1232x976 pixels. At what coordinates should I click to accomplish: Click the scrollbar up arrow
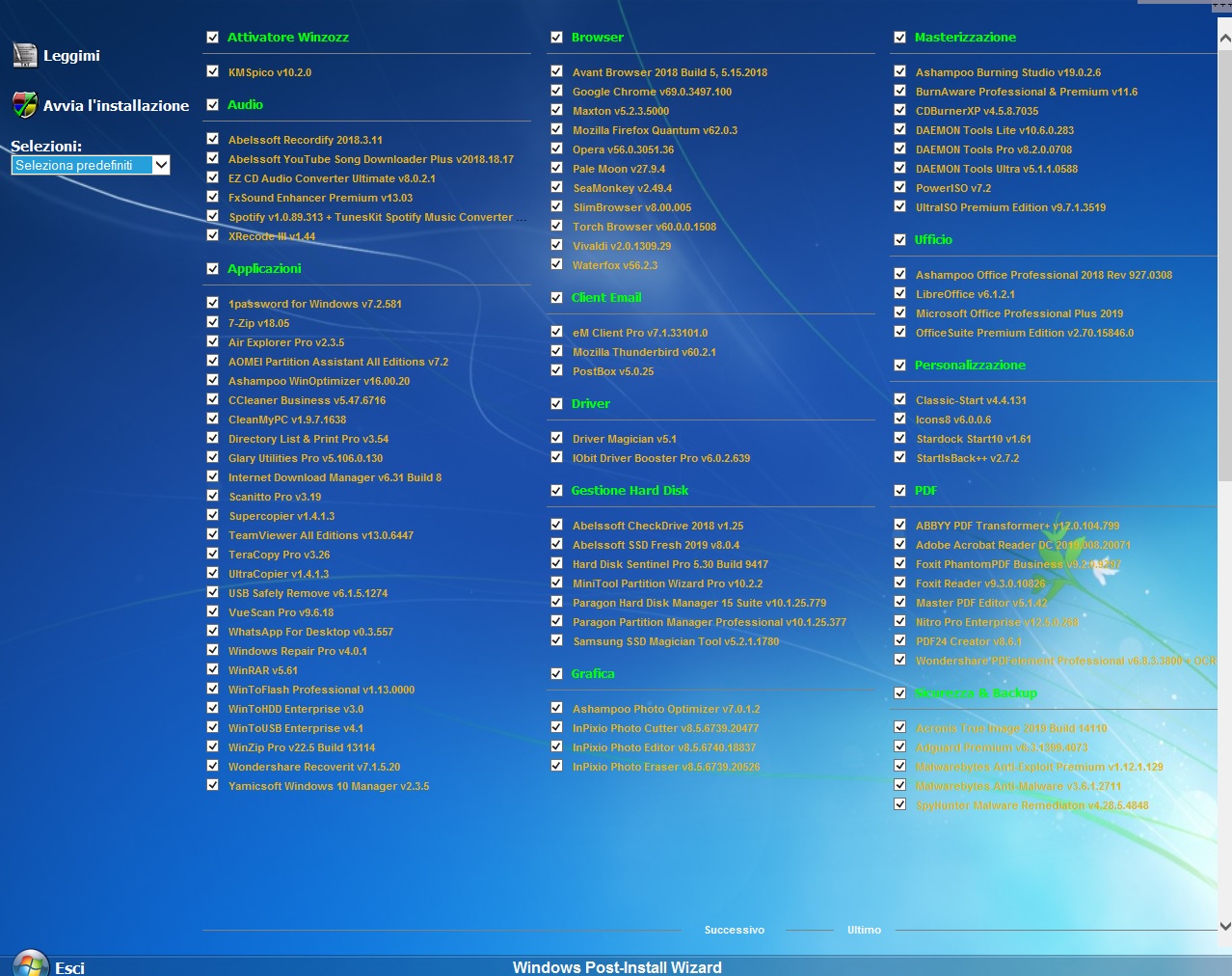[1225, 40]
